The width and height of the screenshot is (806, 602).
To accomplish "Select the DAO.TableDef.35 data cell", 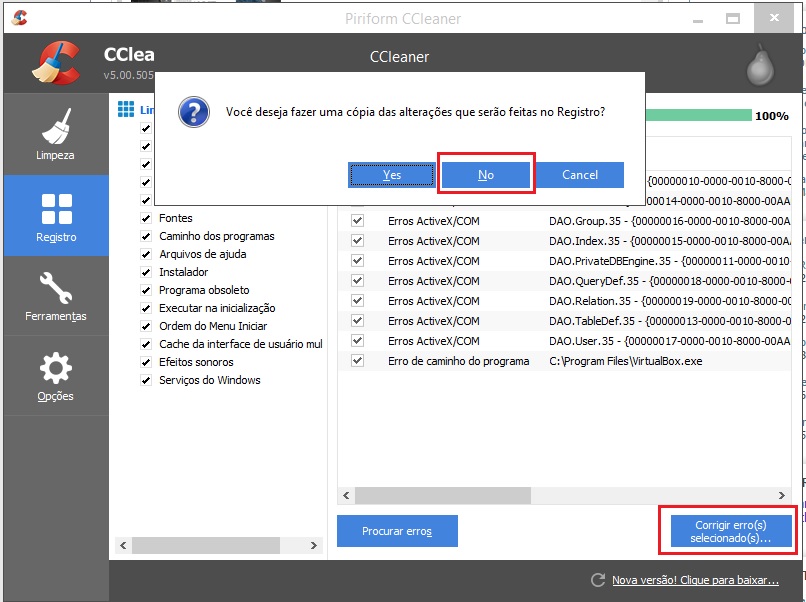I will pos(670,321).
